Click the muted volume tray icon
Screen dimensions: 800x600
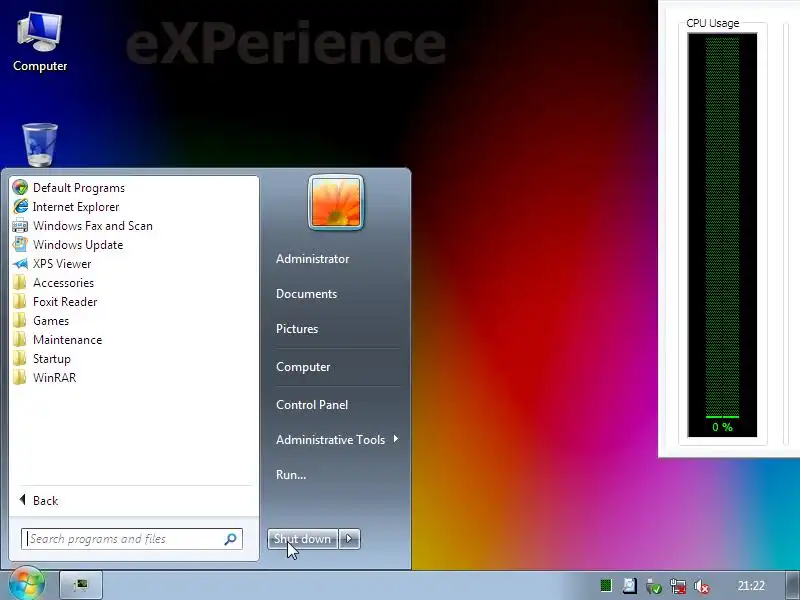[702, 586]
